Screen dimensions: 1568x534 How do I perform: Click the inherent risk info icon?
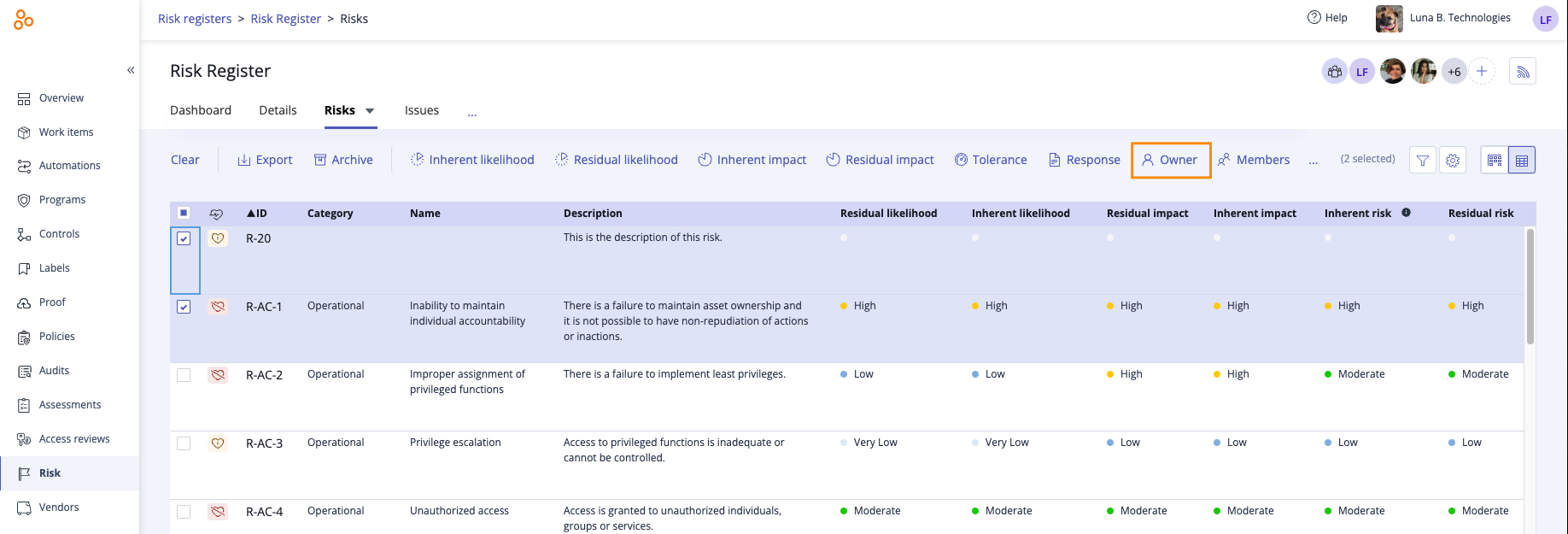click(1406, 213)
